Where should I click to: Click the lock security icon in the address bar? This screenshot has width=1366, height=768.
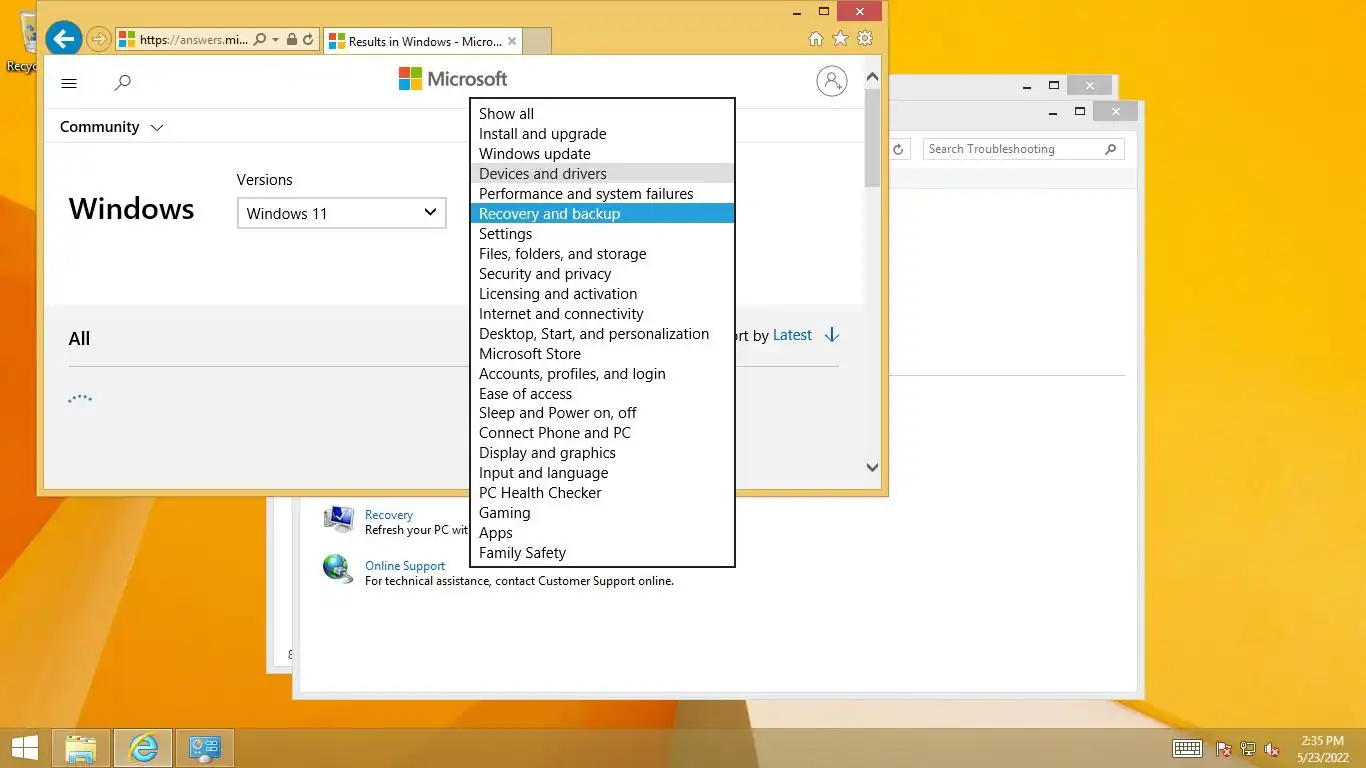coord(291,40)
